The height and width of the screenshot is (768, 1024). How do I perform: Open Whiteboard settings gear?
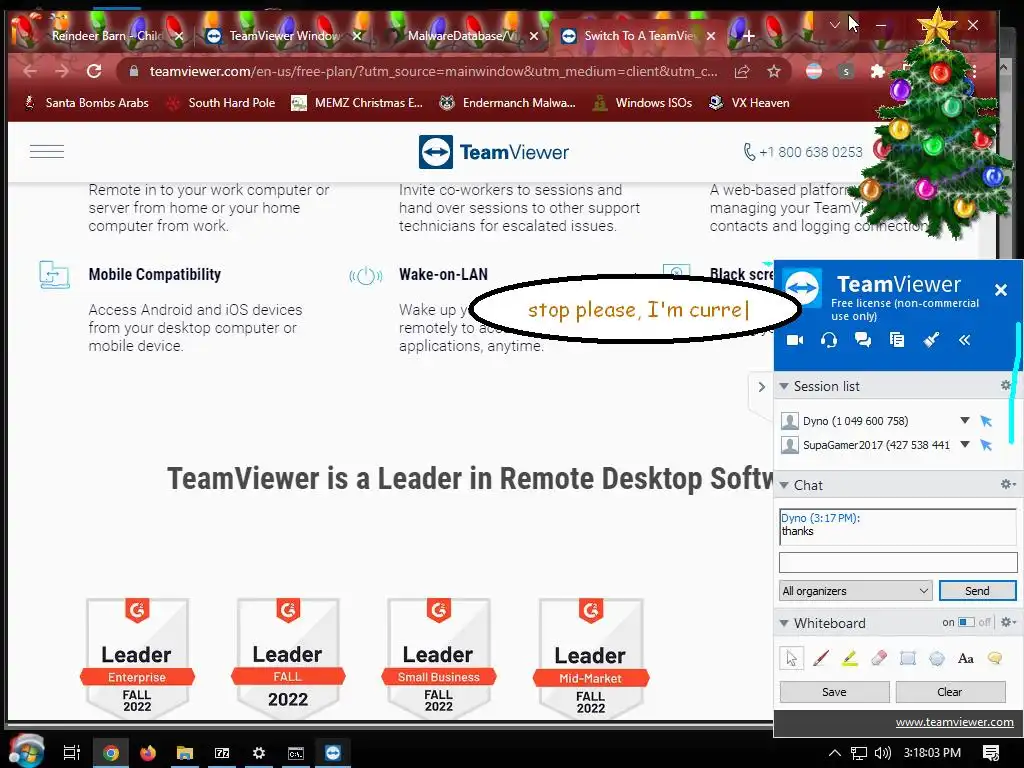point(1008,622)
